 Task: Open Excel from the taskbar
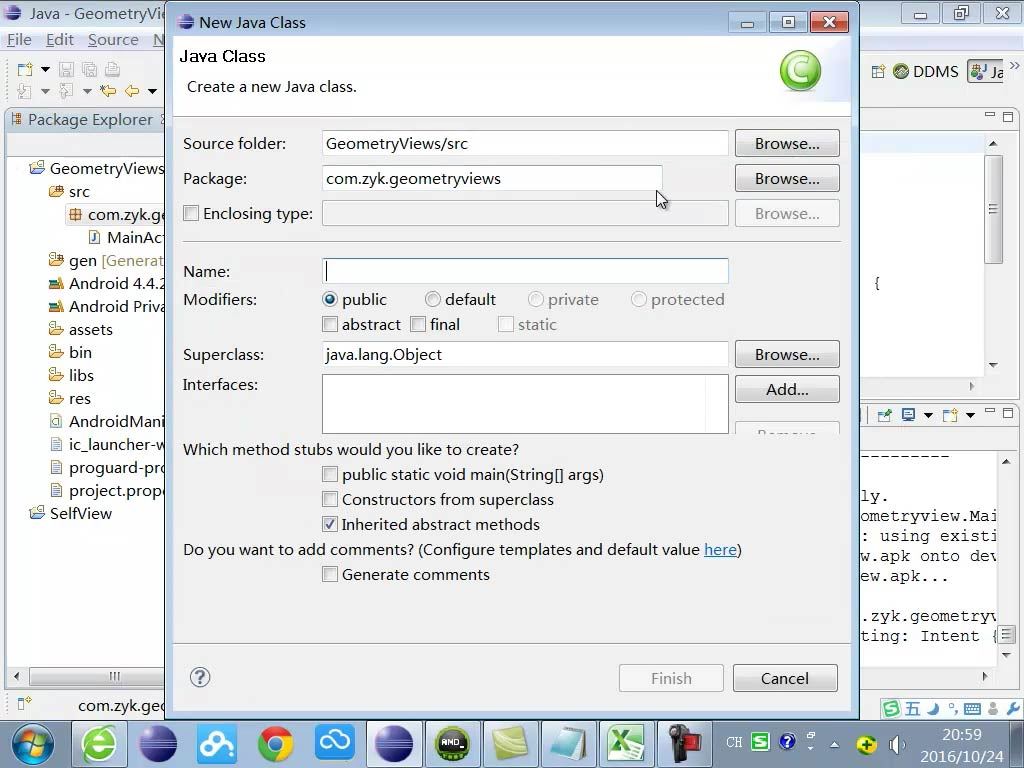[x=625, y=744]
